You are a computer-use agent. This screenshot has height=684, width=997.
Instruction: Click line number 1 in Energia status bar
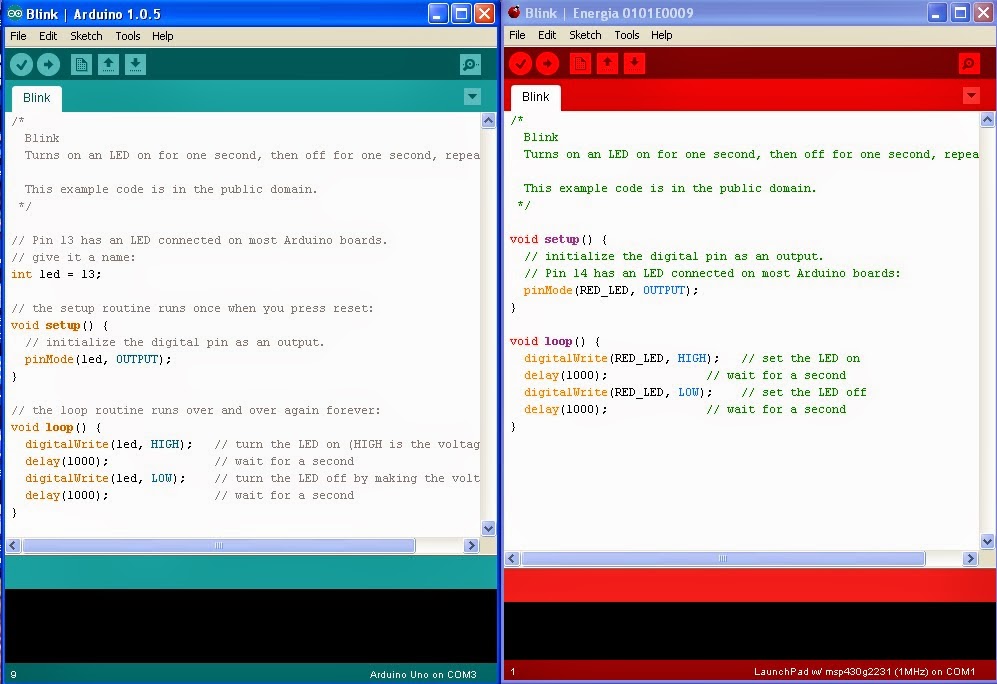click(x=512, y=672)
